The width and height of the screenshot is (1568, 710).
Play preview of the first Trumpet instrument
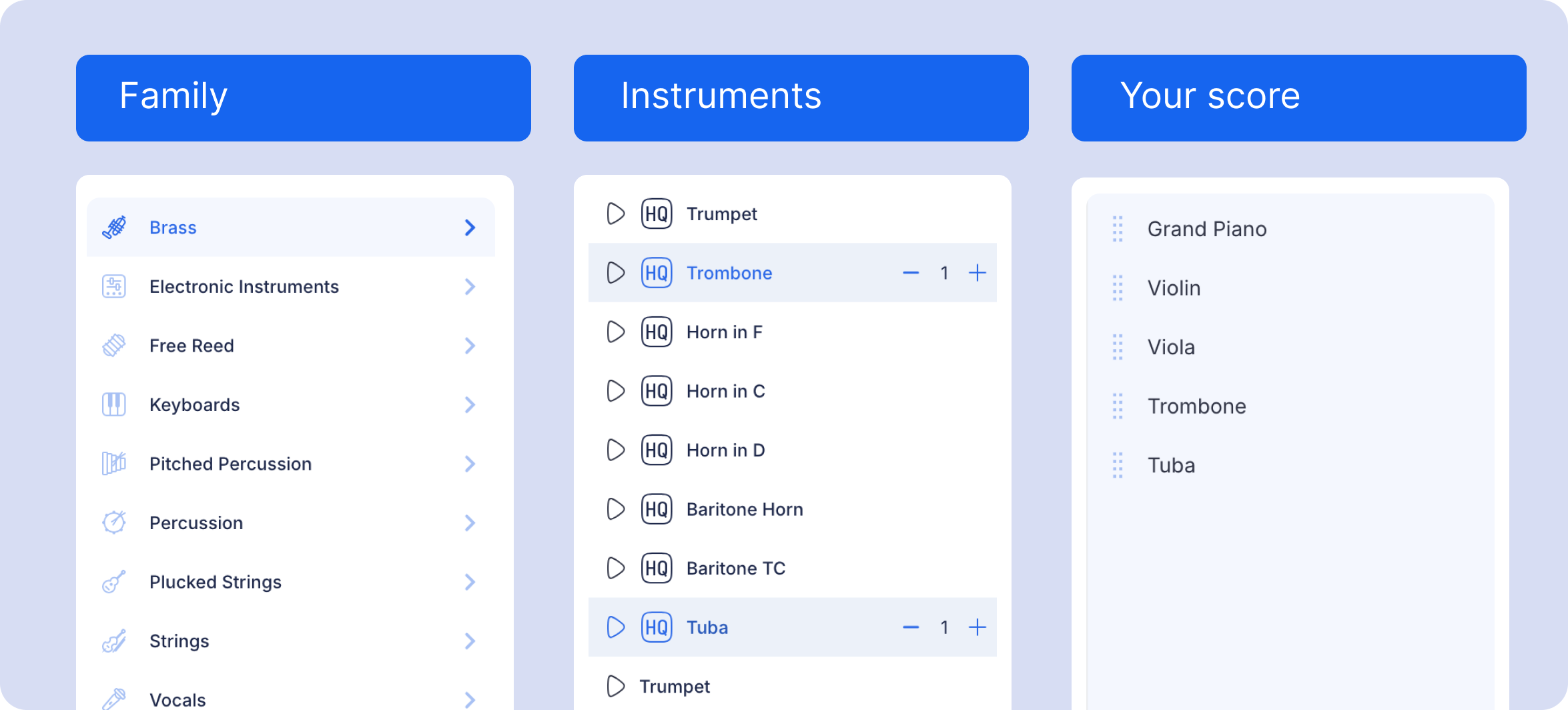[615, 214]
